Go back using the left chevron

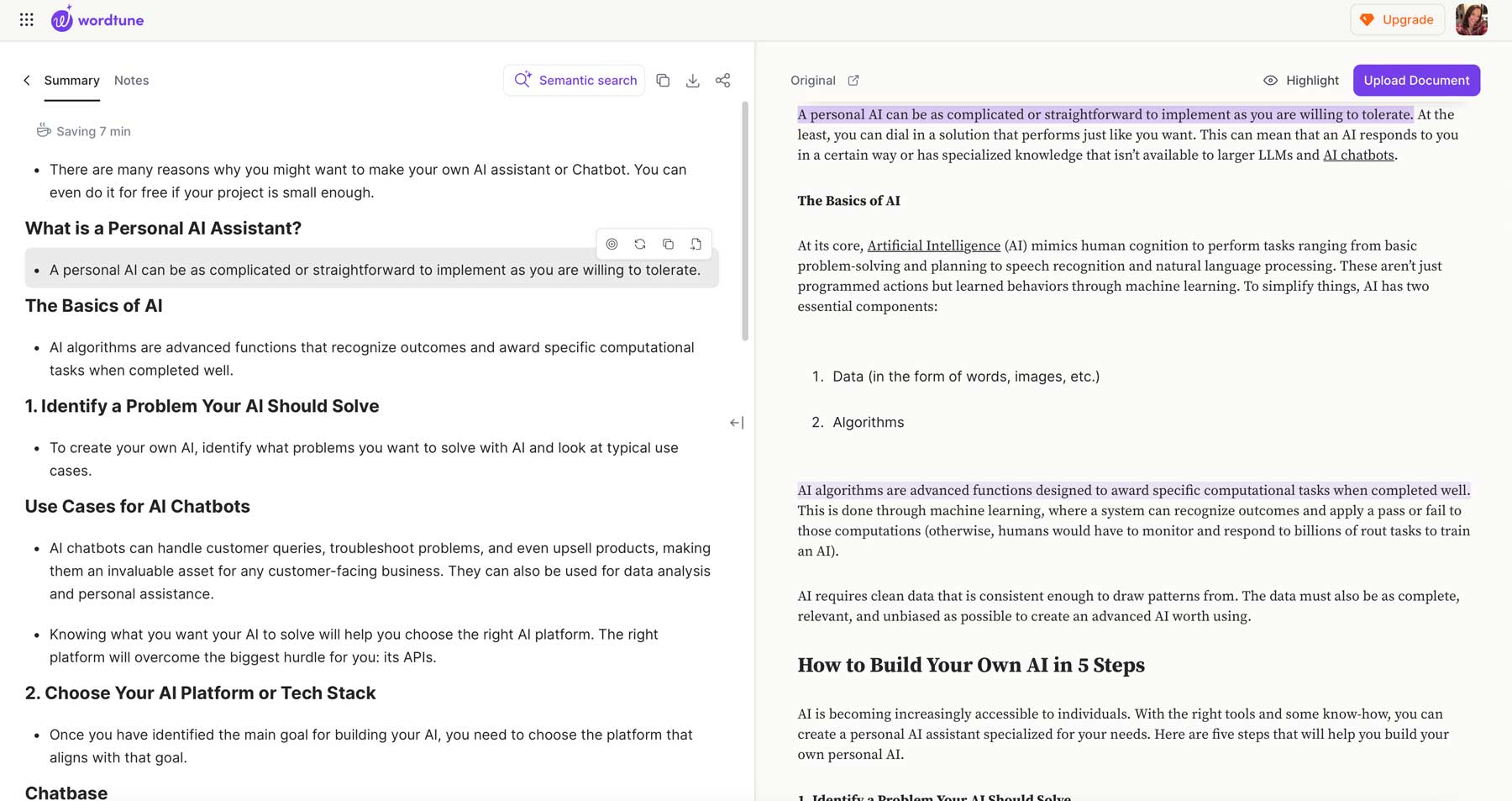tap(27, 81)
